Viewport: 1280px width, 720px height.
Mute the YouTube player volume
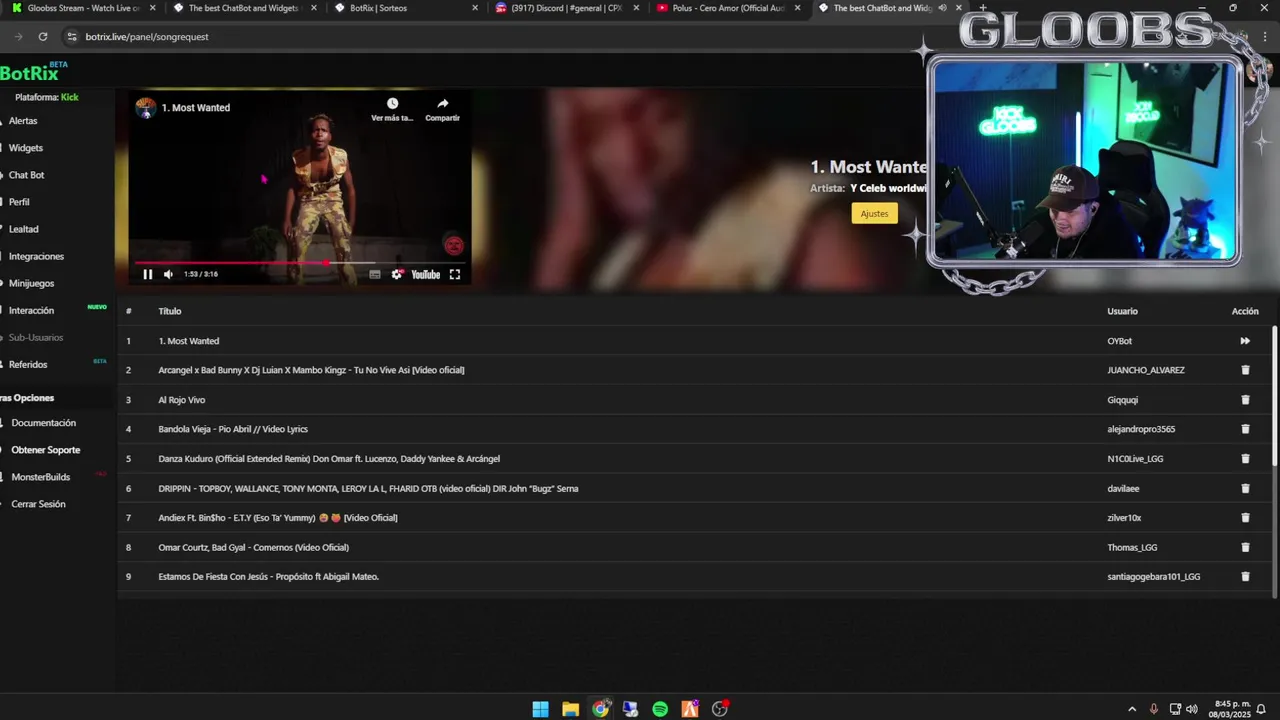click(168, 274)
